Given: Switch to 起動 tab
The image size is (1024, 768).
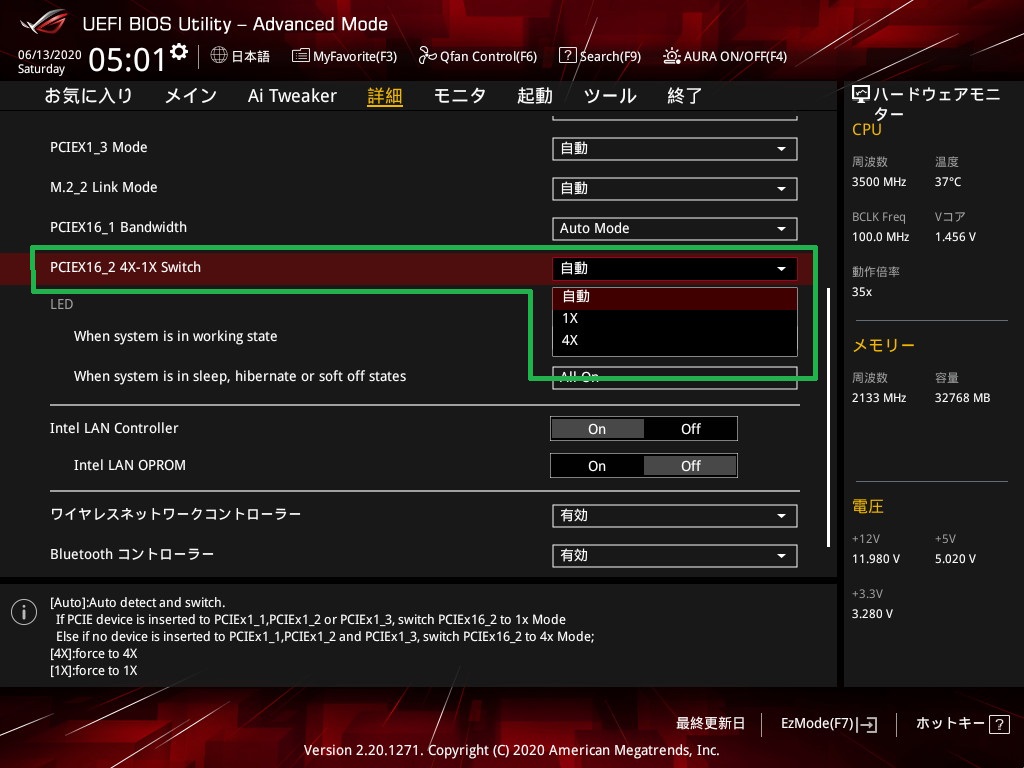Looking at the screenshot, I should coord(535,96).
